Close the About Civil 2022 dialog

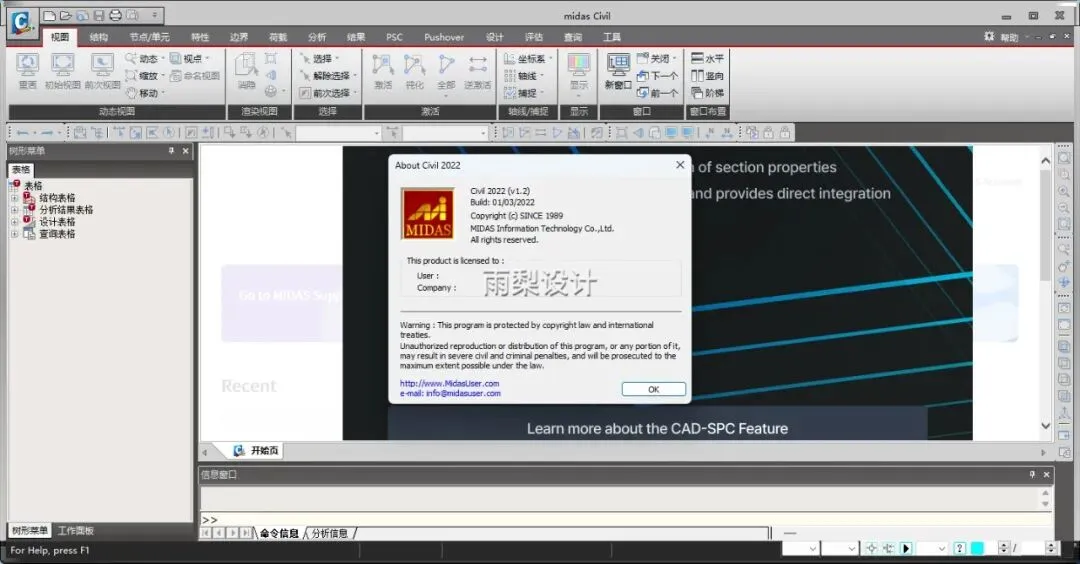(x=680, y=165)
